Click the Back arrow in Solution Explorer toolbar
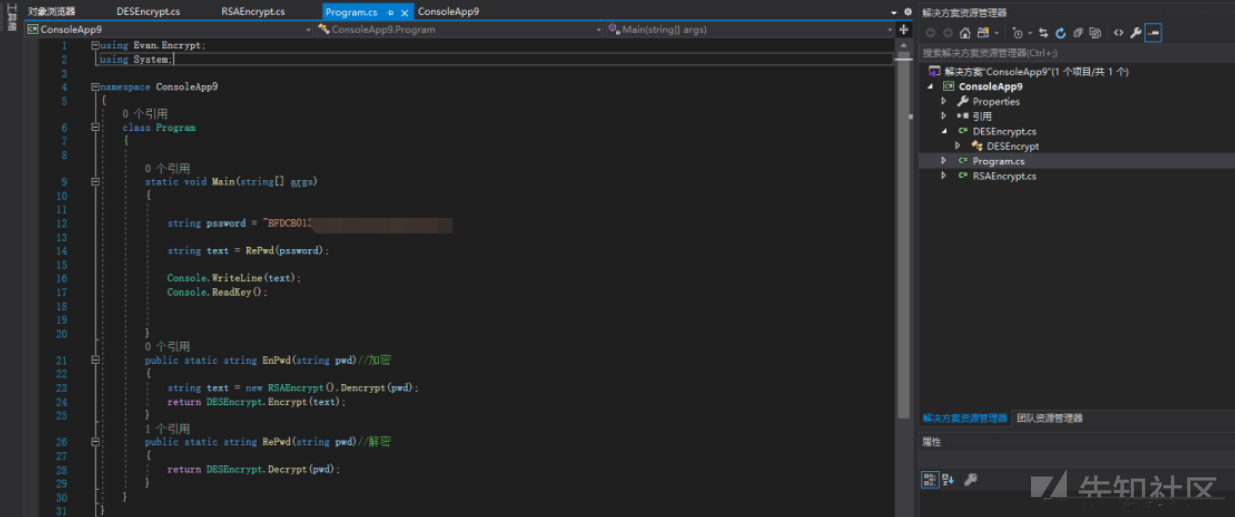This screenshot has height=517, width=1235. point(930,33)
